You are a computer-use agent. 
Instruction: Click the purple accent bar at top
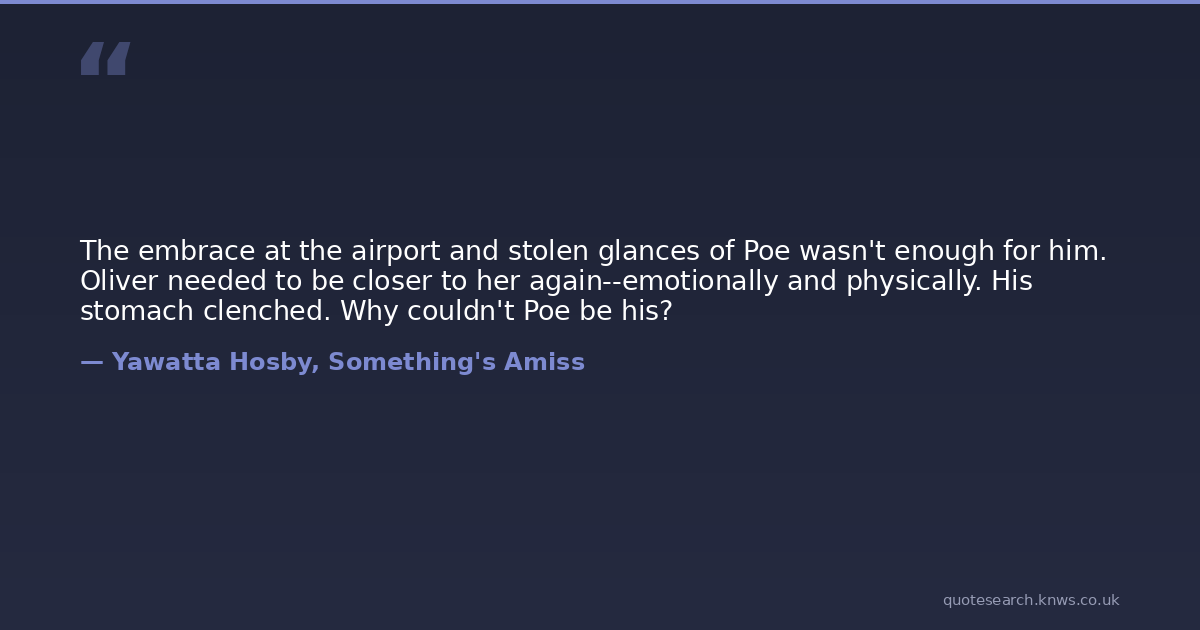click(x=600, y=2)
